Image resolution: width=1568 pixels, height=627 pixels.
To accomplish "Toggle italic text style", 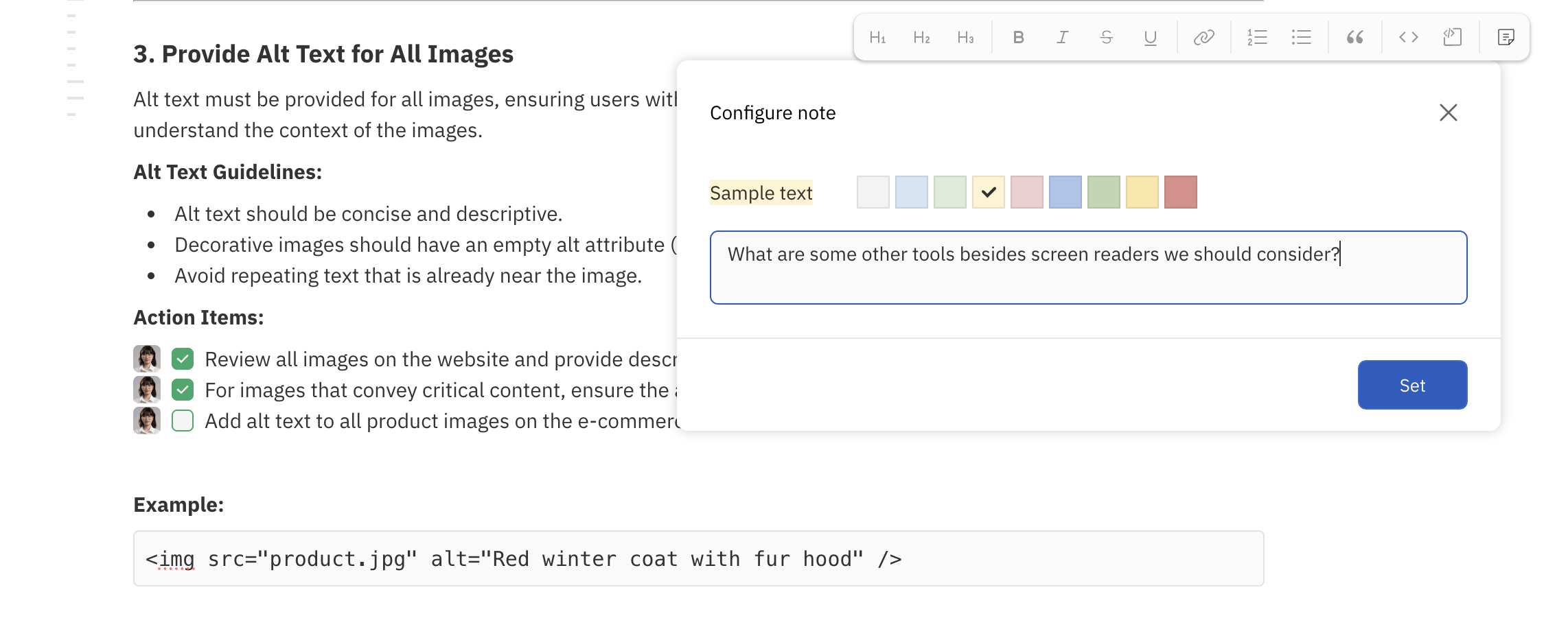I will coord(1062,38).
